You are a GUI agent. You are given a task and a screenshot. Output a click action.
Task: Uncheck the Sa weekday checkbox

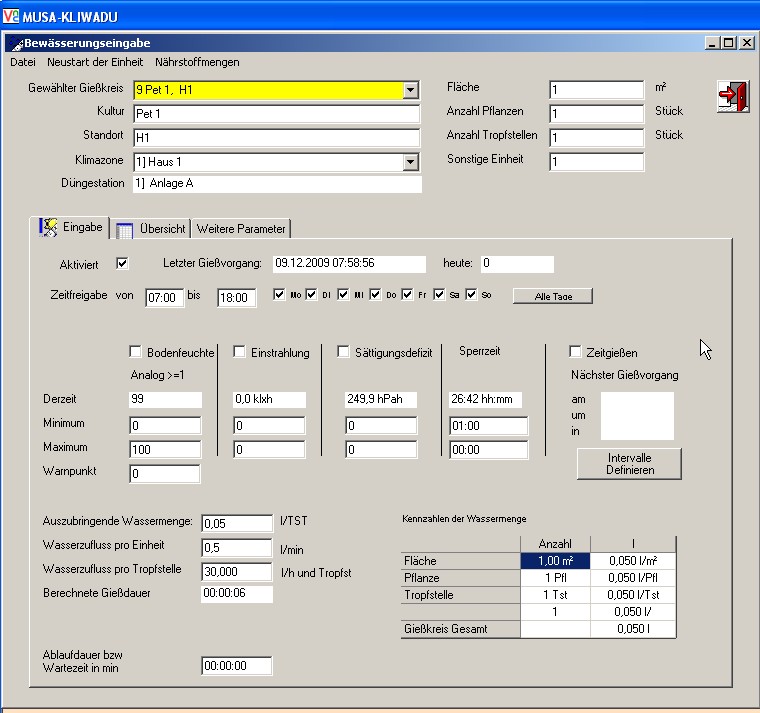tap(439, 294)
